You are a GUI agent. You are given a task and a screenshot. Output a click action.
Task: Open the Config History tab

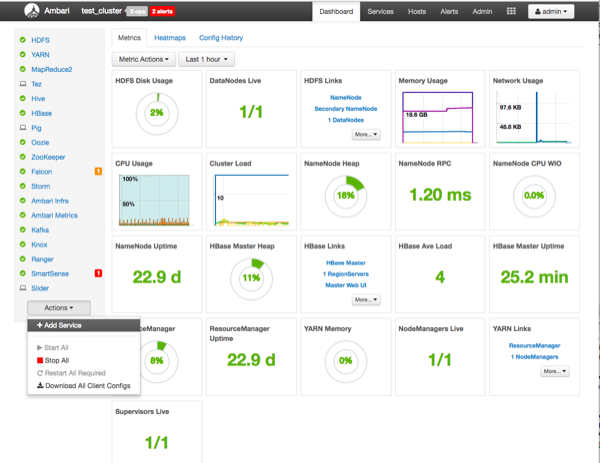pos(221,38)
